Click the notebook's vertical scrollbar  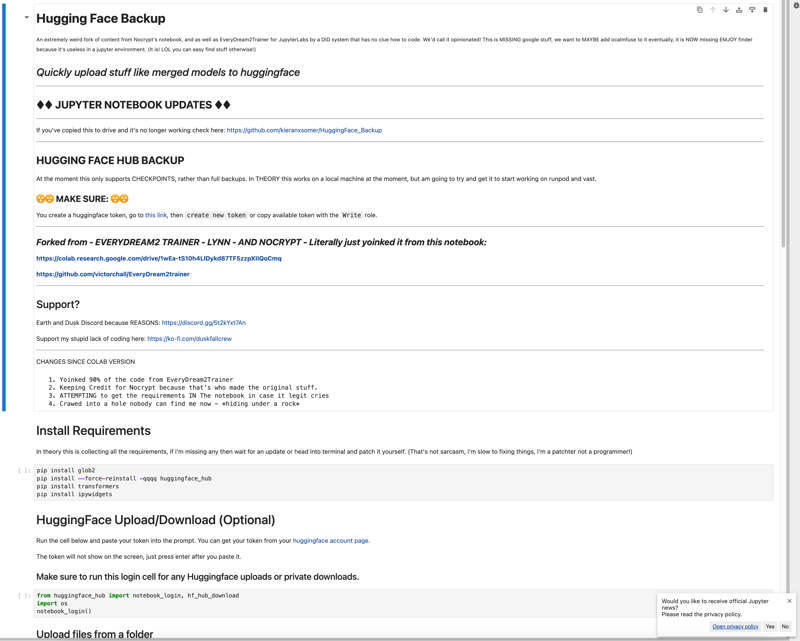click(x=784, y=122)
